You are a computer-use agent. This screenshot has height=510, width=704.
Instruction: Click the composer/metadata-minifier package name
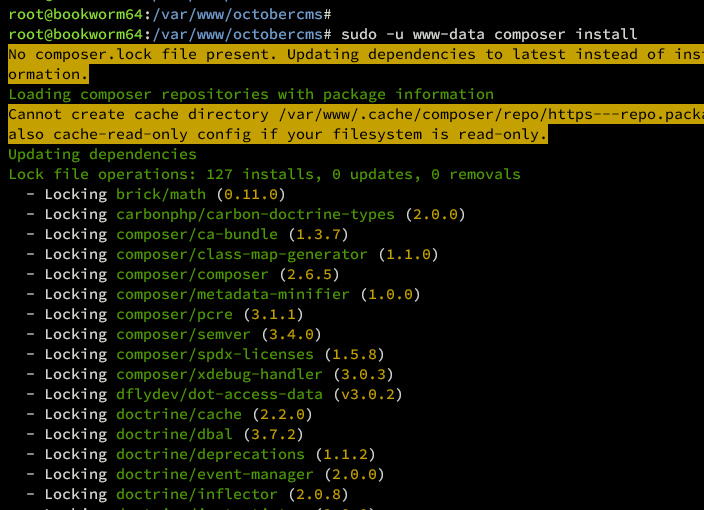click(x=233, y=294)
